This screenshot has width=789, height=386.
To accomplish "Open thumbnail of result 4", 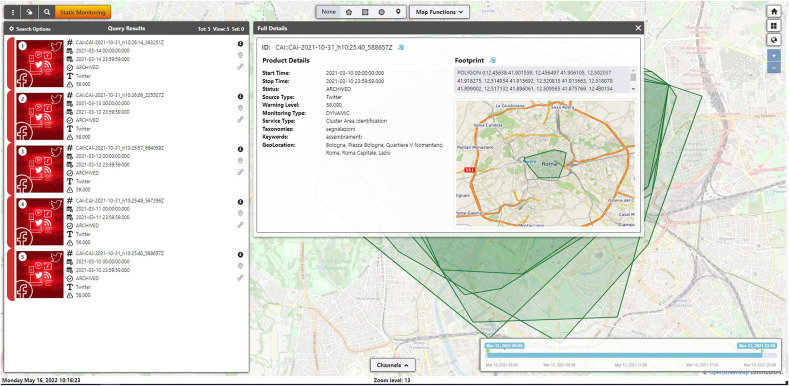I will [39, 222].
